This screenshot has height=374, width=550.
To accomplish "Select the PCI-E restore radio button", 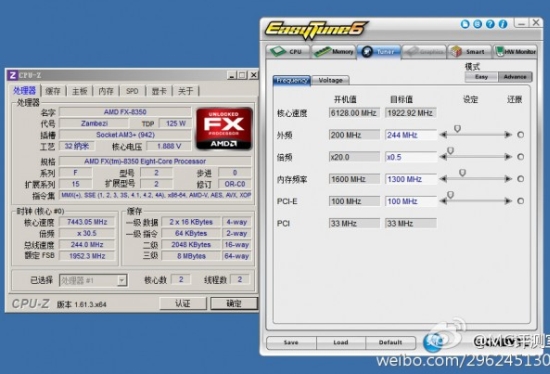I will tap(521, 201).
